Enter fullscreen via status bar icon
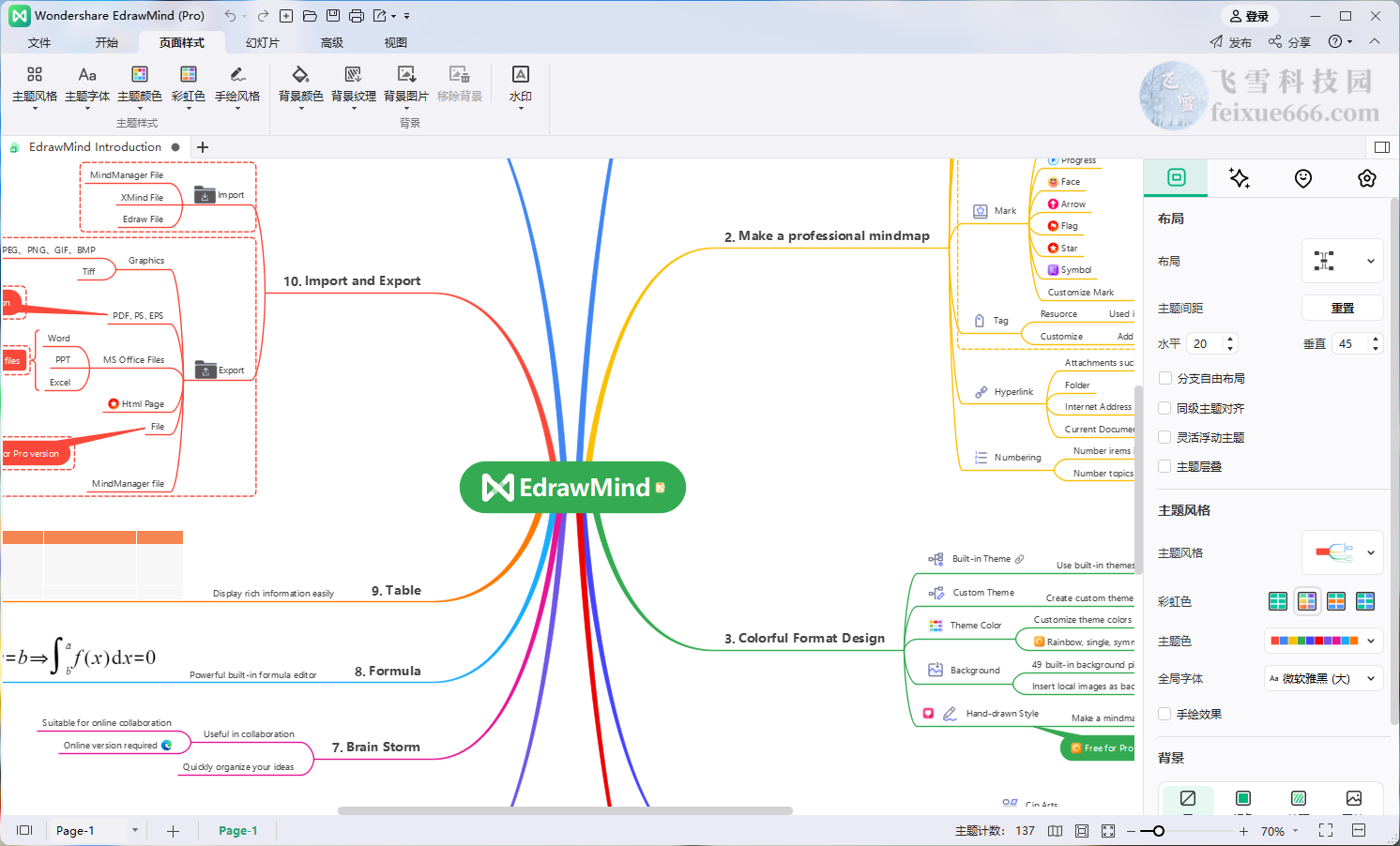Image resolution: width=1400 pixels, height=846 pixels. pos(1326,831)
